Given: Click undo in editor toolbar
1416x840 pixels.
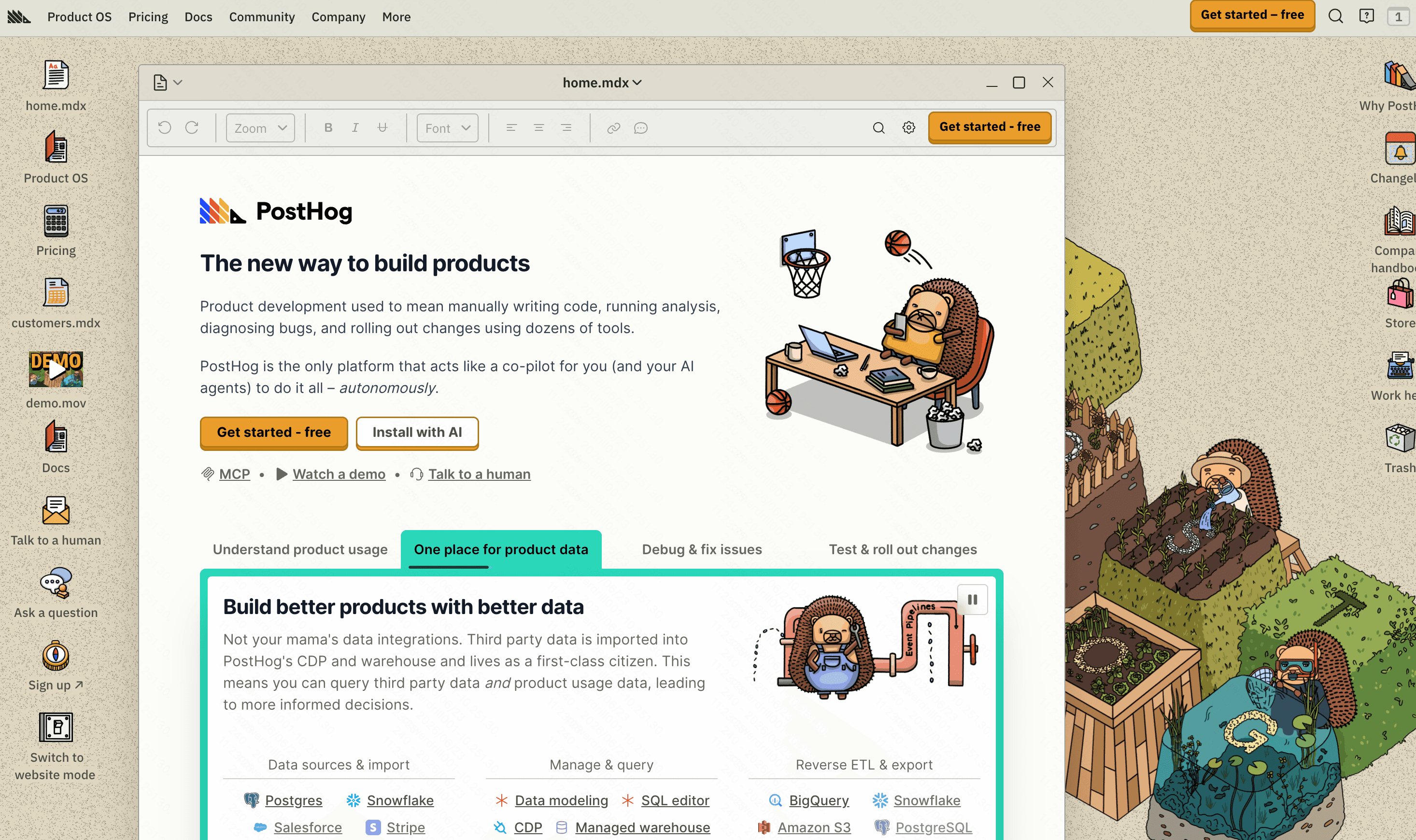Looking at the screenshot, I should (165, 128).
